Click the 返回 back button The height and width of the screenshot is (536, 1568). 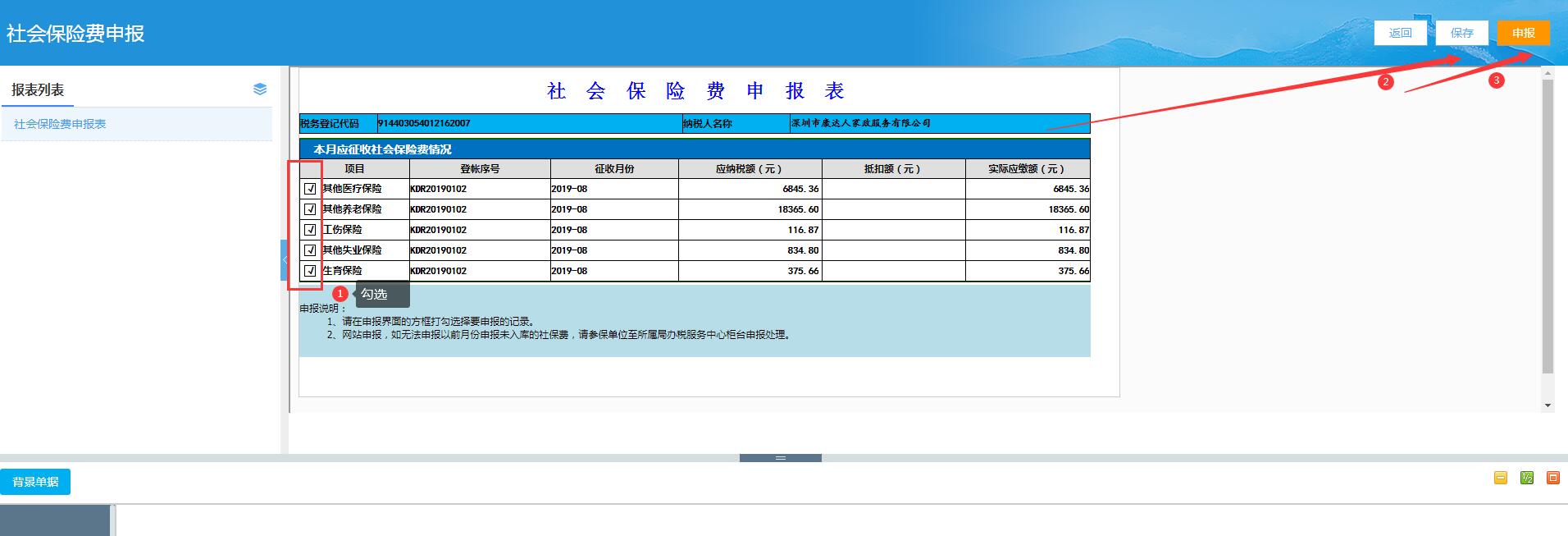1400,33
